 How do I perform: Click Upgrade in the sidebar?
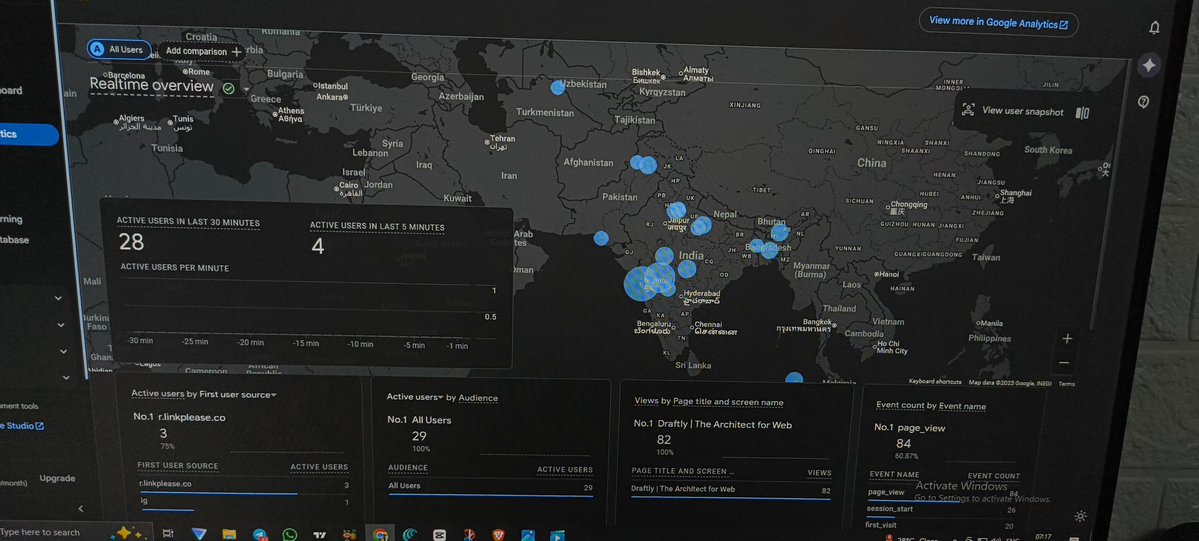(57, 478)
